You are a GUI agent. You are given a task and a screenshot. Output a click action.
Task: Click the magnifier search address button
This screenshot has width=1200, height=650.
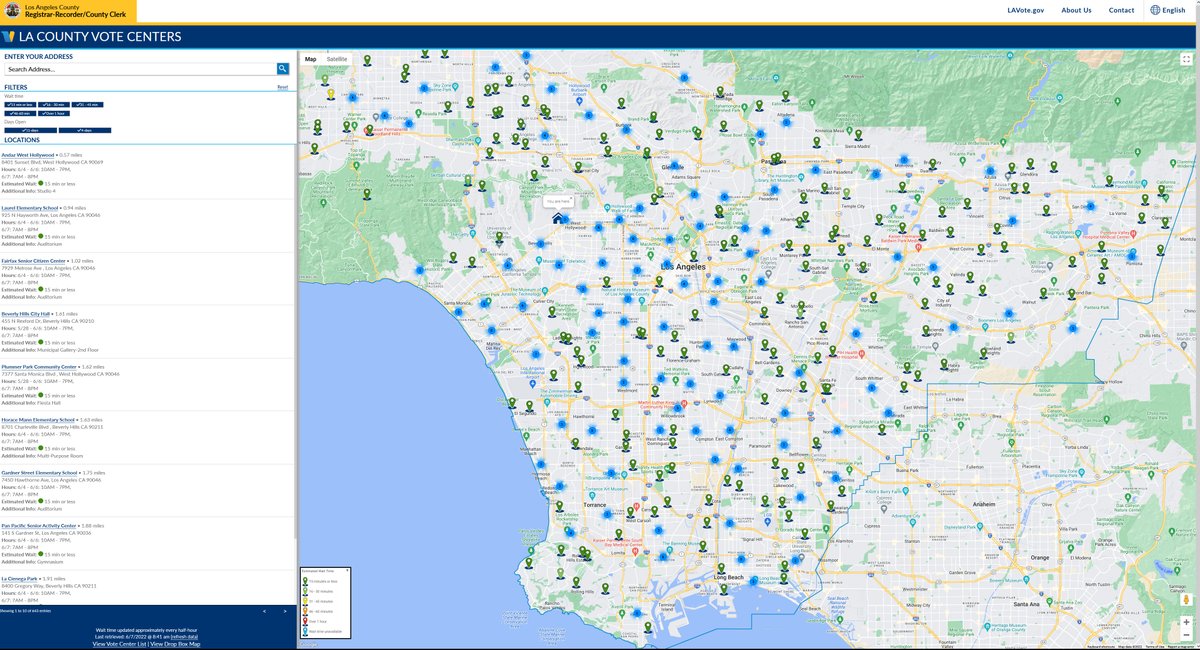283,69
